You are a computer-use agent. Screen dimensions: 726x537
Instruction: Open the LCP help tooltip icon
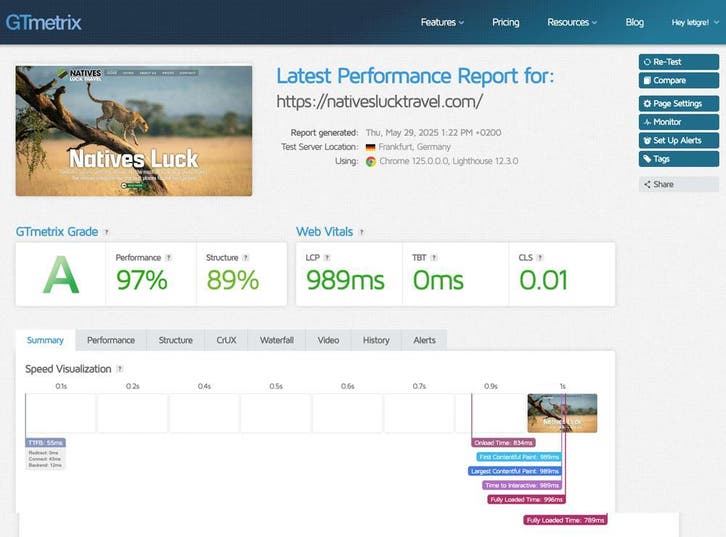[x=328, y=257]
